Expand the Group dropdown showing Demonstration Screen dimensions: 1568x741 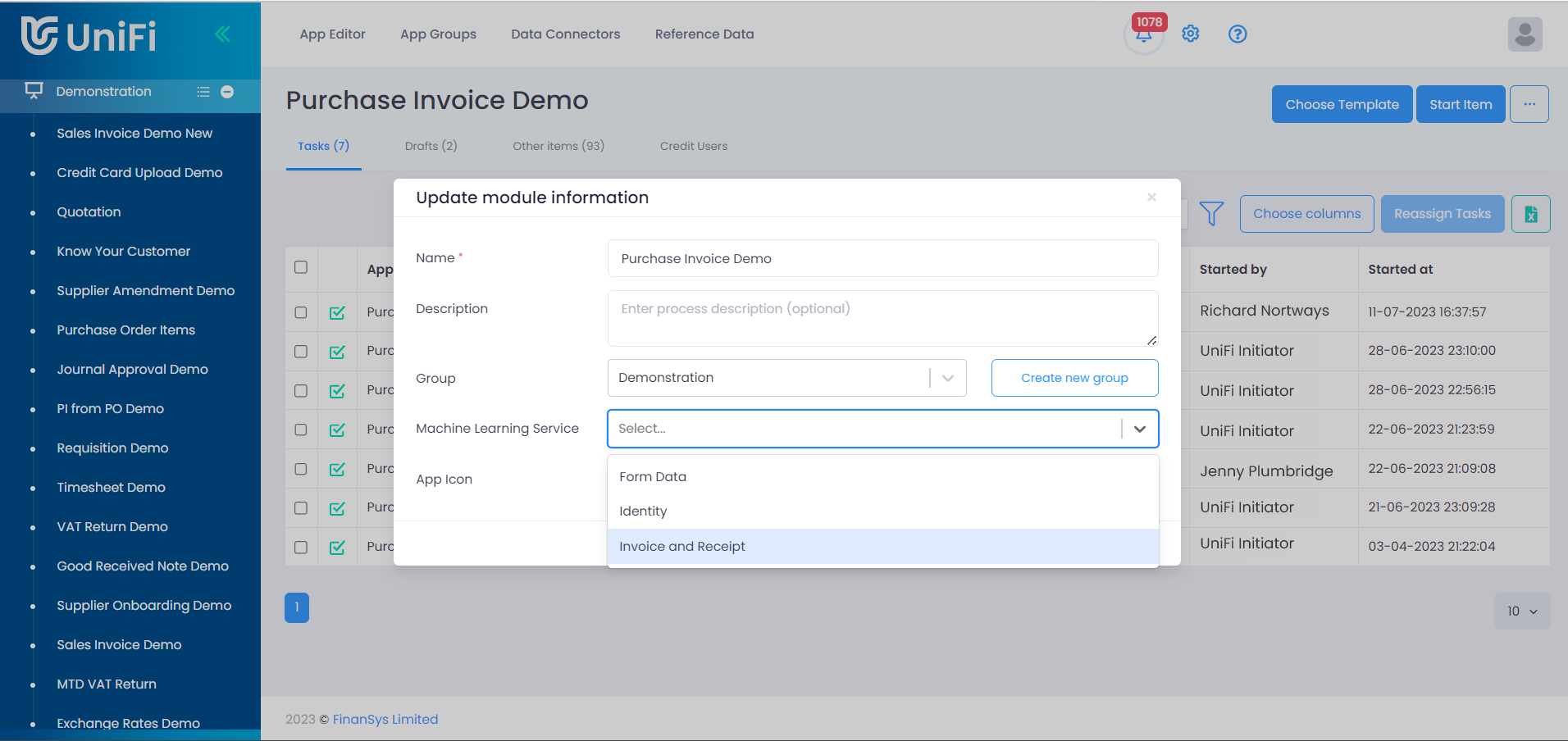click(947, 378)
